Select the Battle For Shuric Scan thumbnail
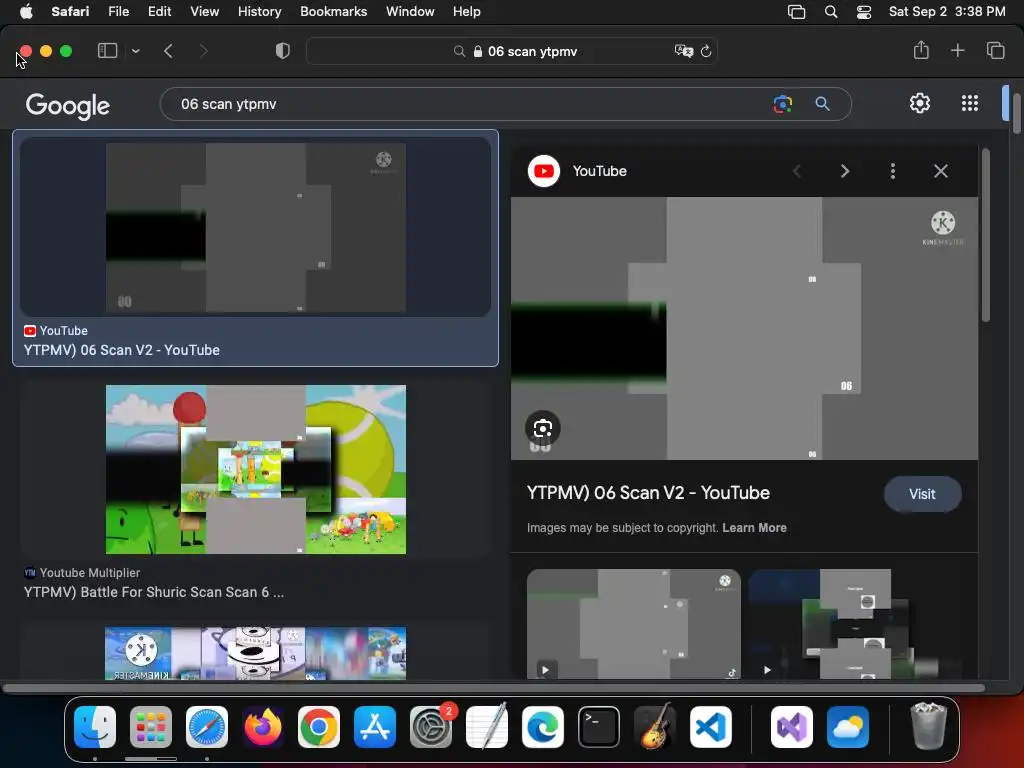Image resolution: width=1024 pixels, height=768 pixels. 255,469
